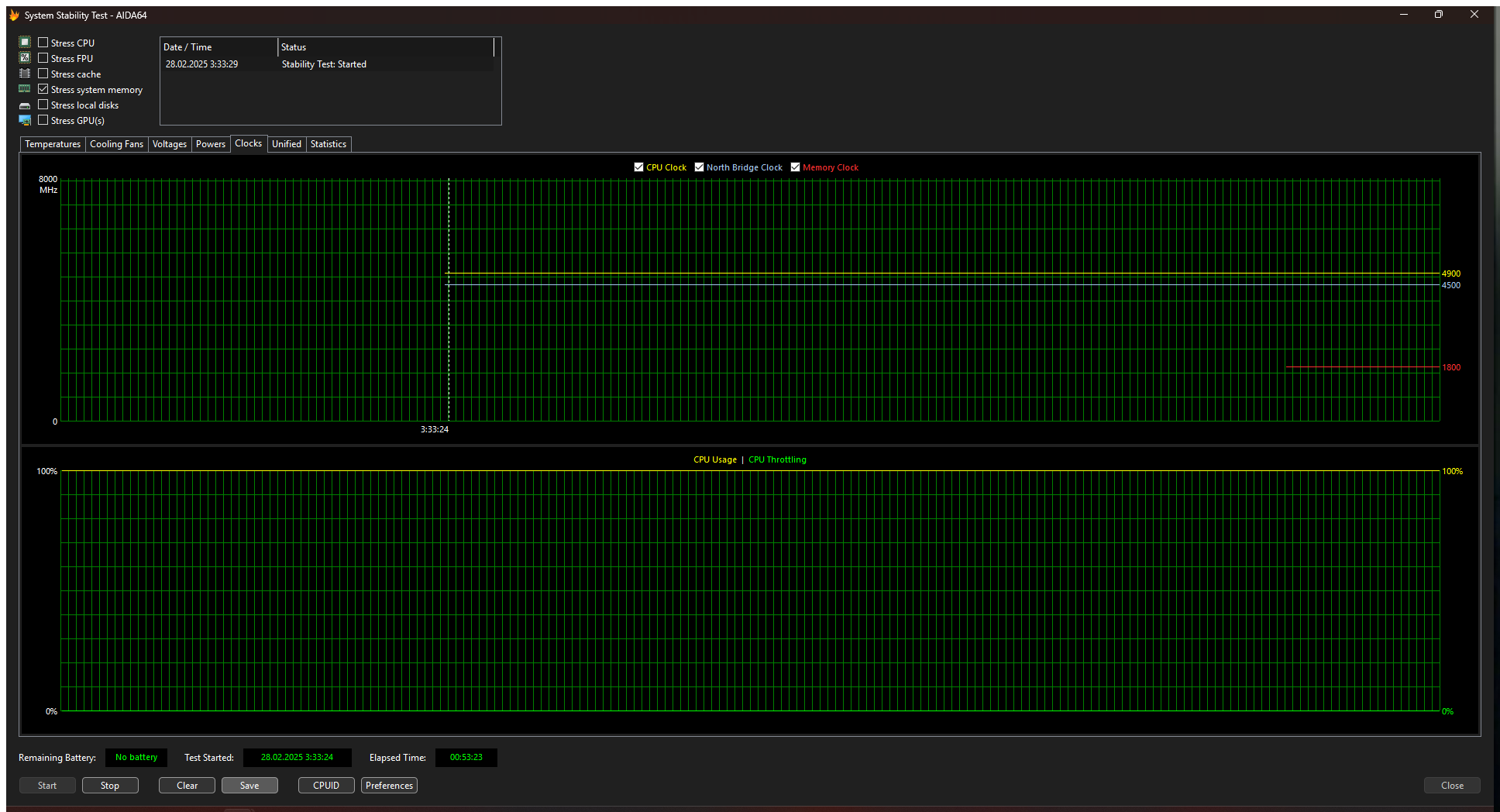The width and height of the screenshot is (1500, 812).
Task: Enable the Stress CPU checkbox
Action: pos(43,43)
